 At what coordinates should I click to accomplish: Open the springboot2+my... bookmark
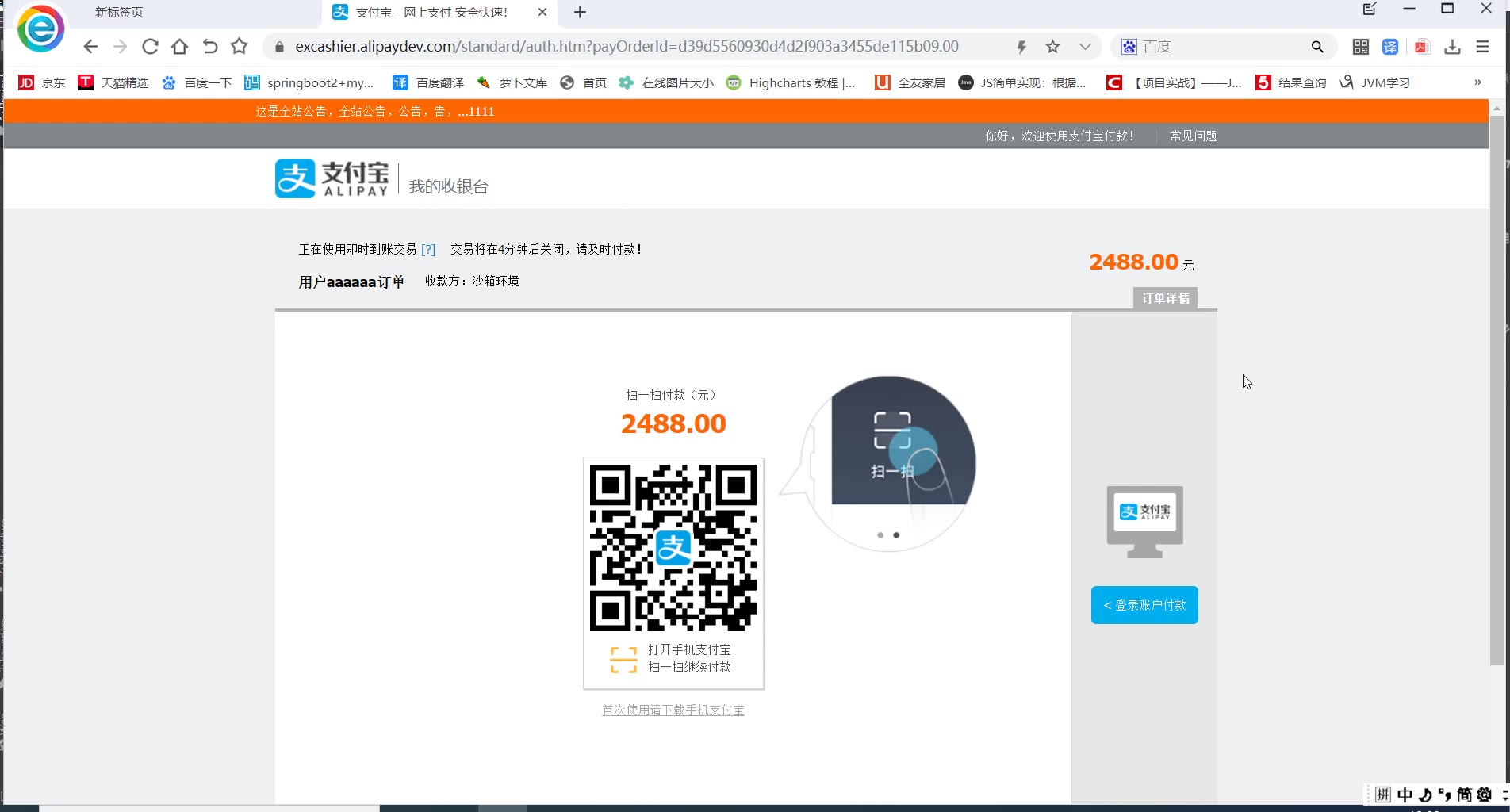pos(309,82)
